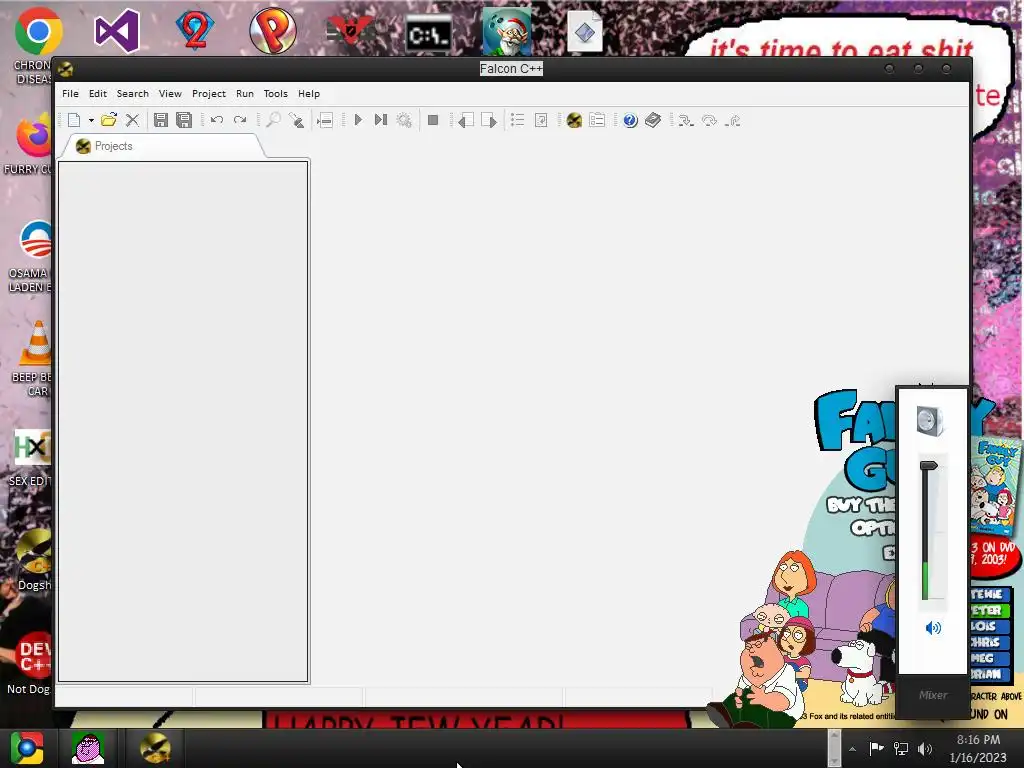This screenshot has height=768, width=1024.
Task: Open the Dev C++ desktop icon
Action: point(33,655)
